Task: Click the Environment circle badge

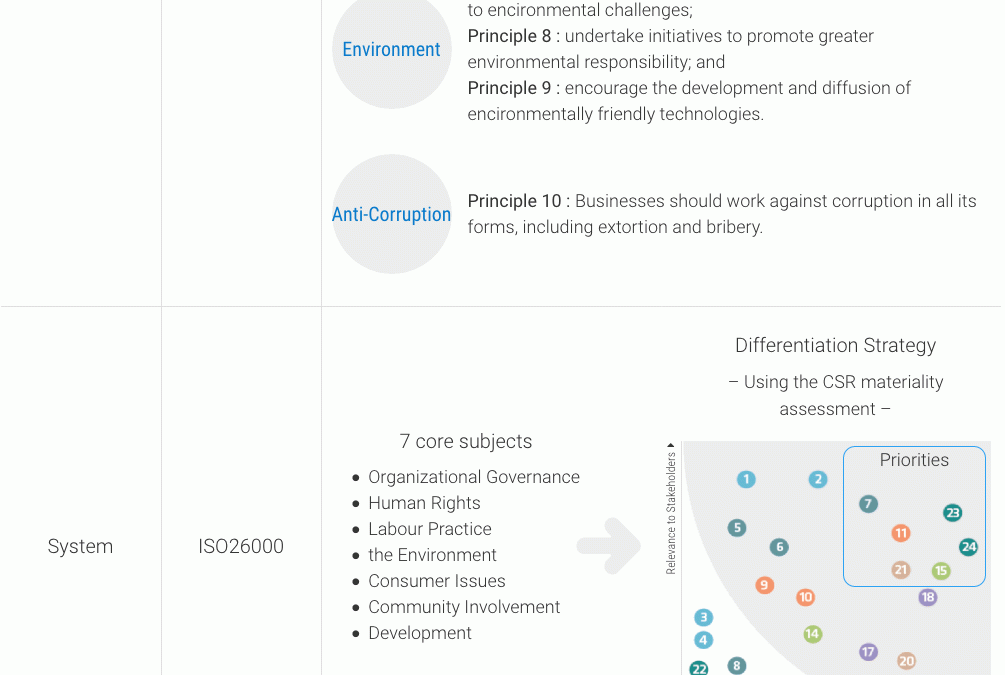Action: (392, 49)
